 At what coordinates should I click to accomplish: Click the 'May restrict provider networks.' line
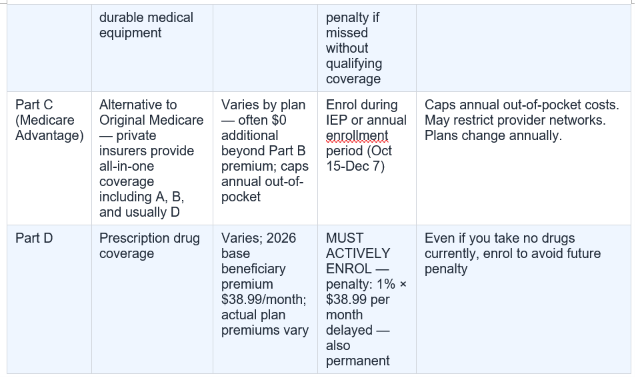point(515,120)
